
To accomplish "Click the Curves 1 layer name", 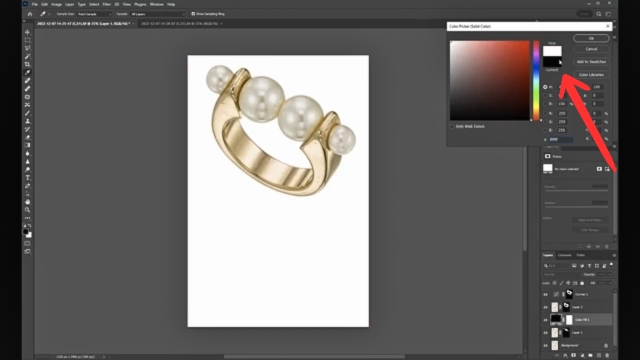I will pyautogui.click(x=581, y=294).
